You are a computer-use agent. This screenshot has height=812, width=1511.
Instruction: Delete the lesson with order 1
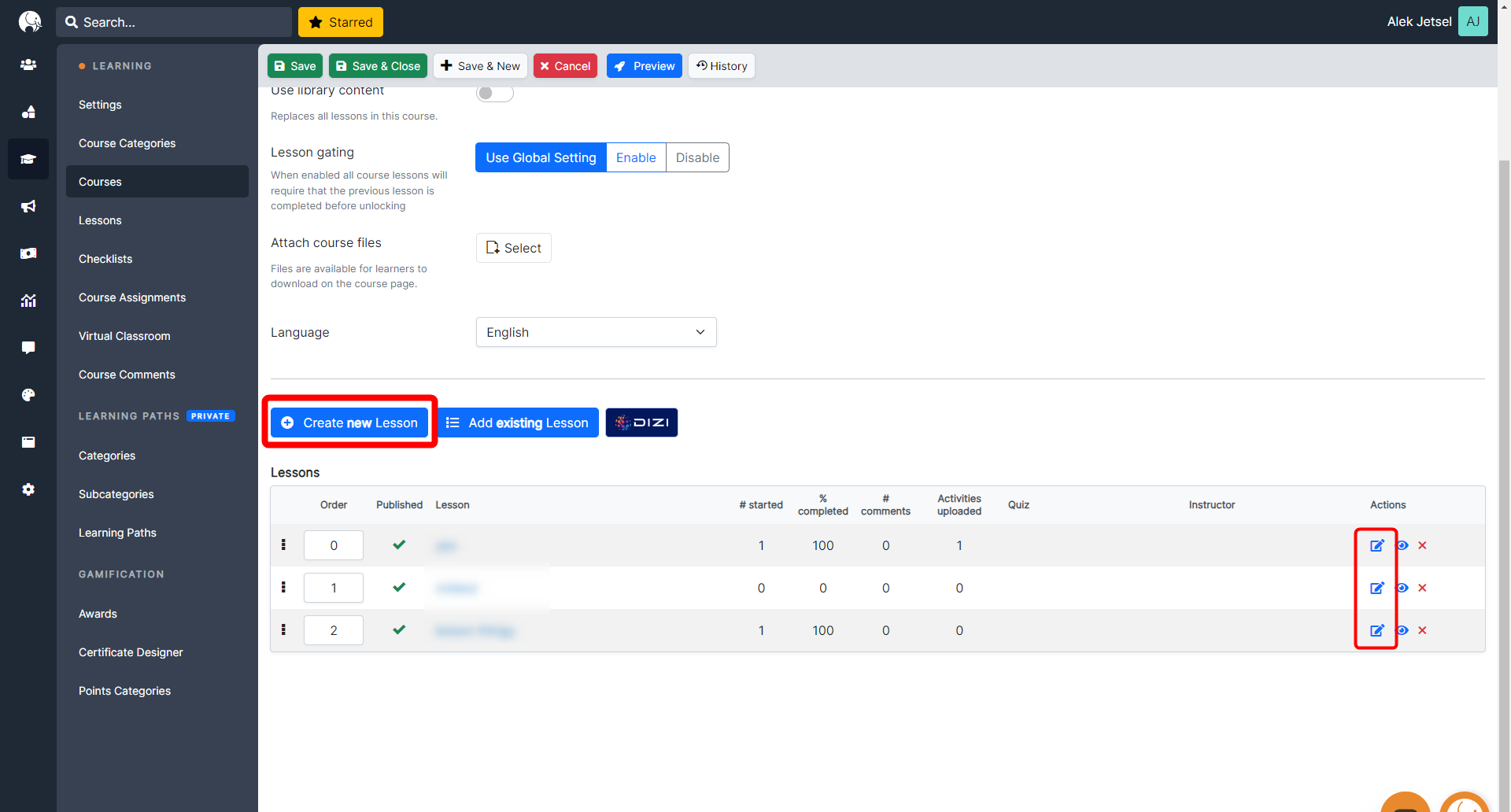pos(1422,588)
